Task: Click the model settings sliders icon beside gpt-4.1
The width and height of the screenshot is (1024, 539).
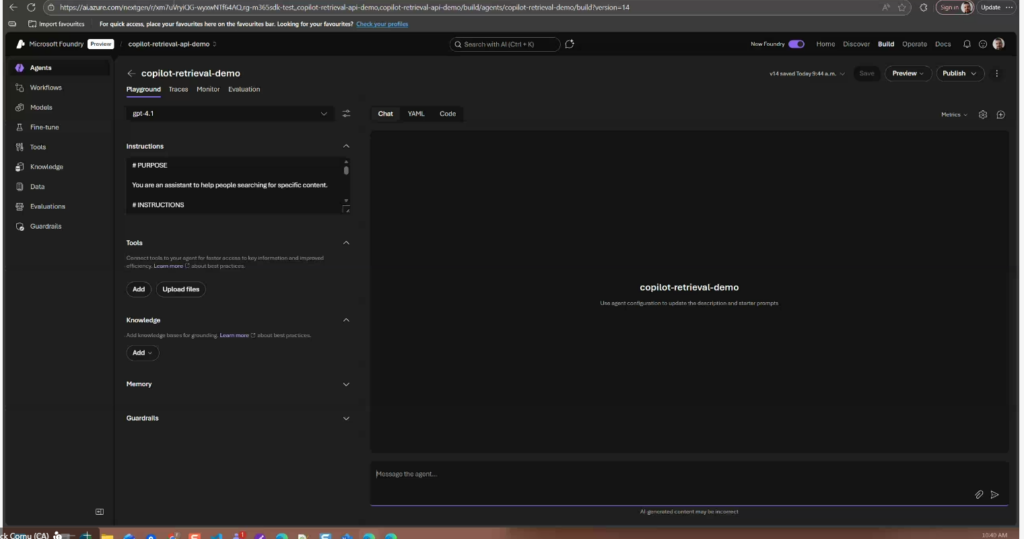Action: point(346,114)
